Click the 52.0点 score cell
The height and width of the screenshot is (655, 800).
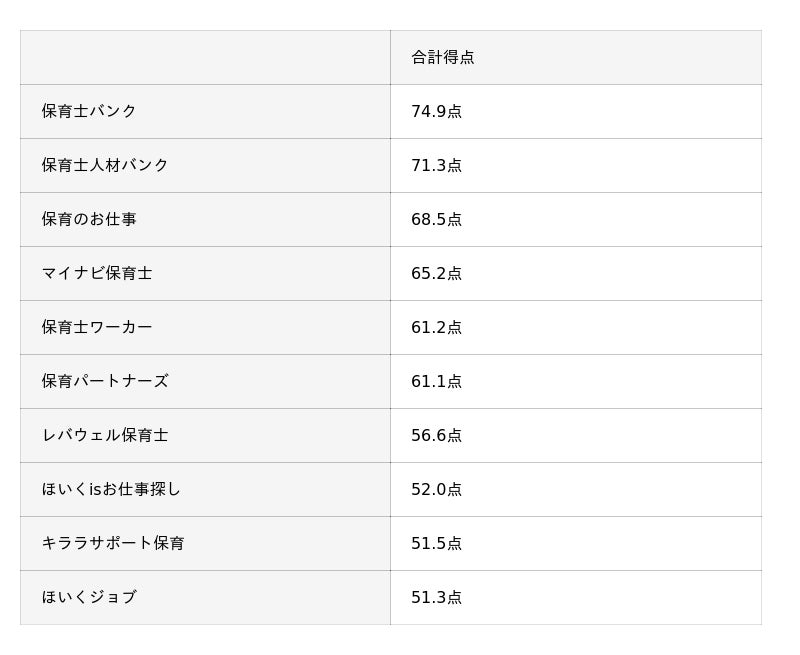click(x=436, y=489)
